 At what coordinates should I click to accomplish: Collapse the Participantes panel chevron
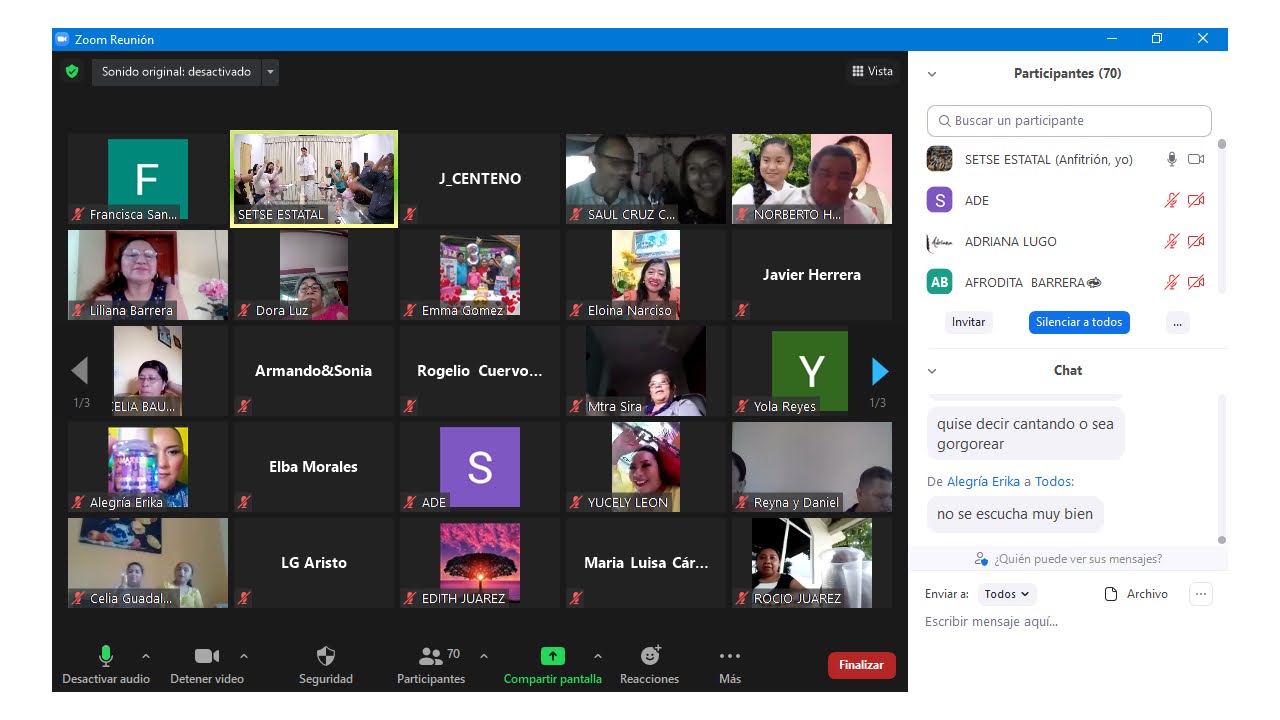tap(932, 74)
